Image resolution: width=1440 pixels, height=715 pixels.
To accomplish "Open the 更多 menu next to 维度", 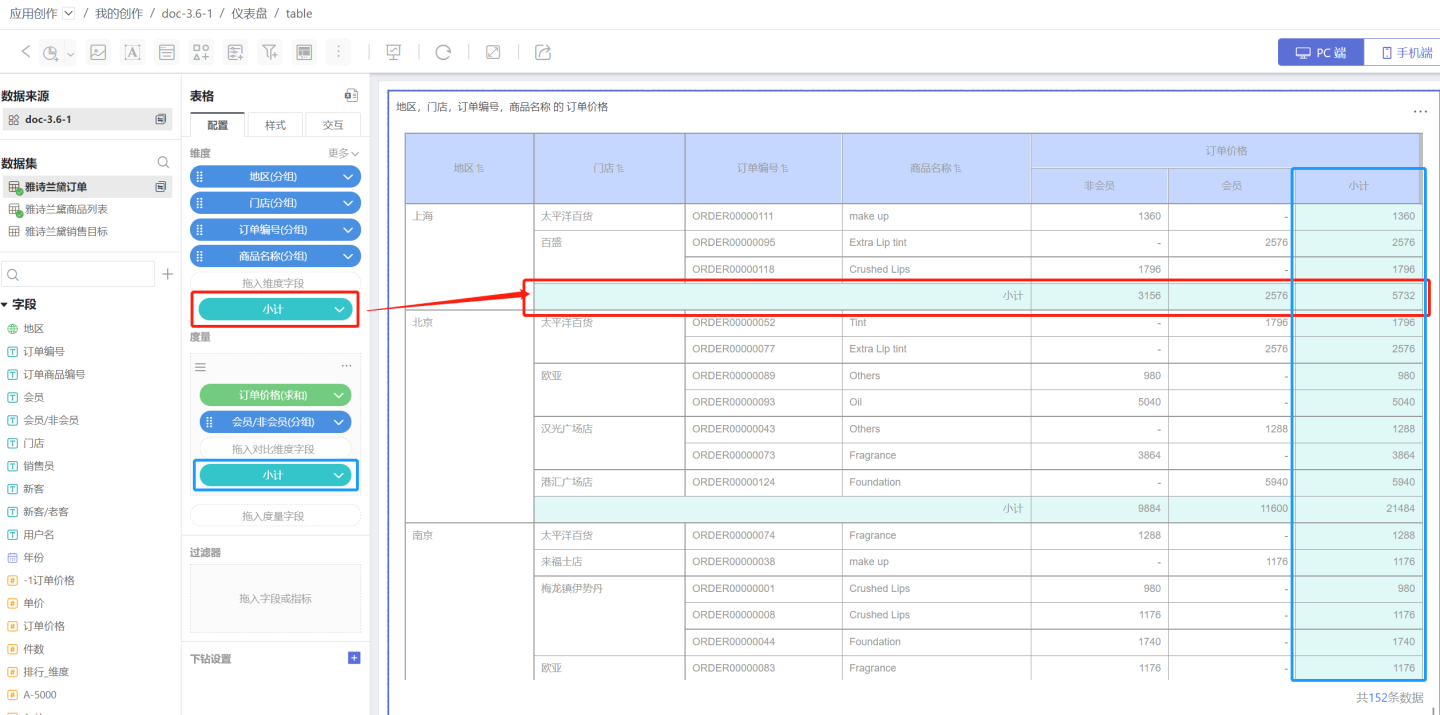I will click(343, 153).
